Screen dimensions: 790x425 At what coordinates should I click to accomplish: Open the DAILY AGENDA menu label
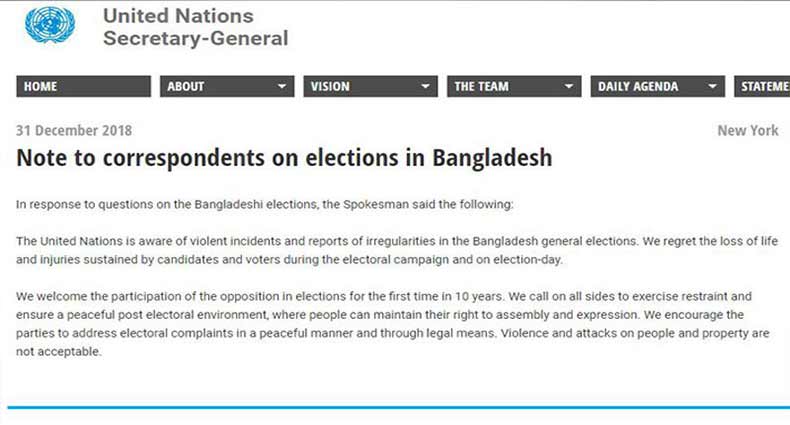pos(638,87)
